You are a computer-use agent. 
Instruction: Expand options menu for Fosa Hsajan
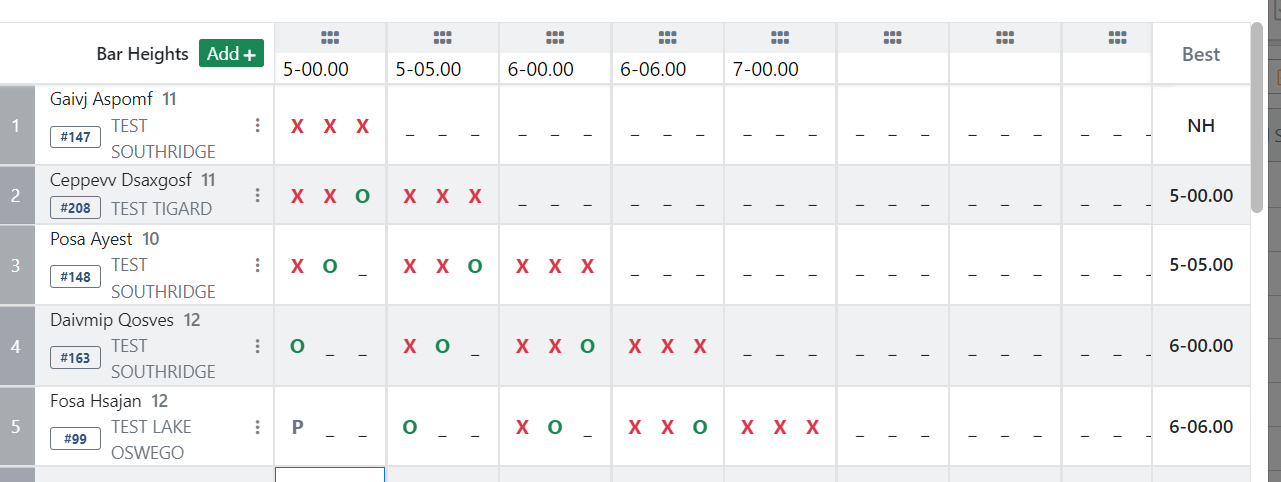(257, 427)
